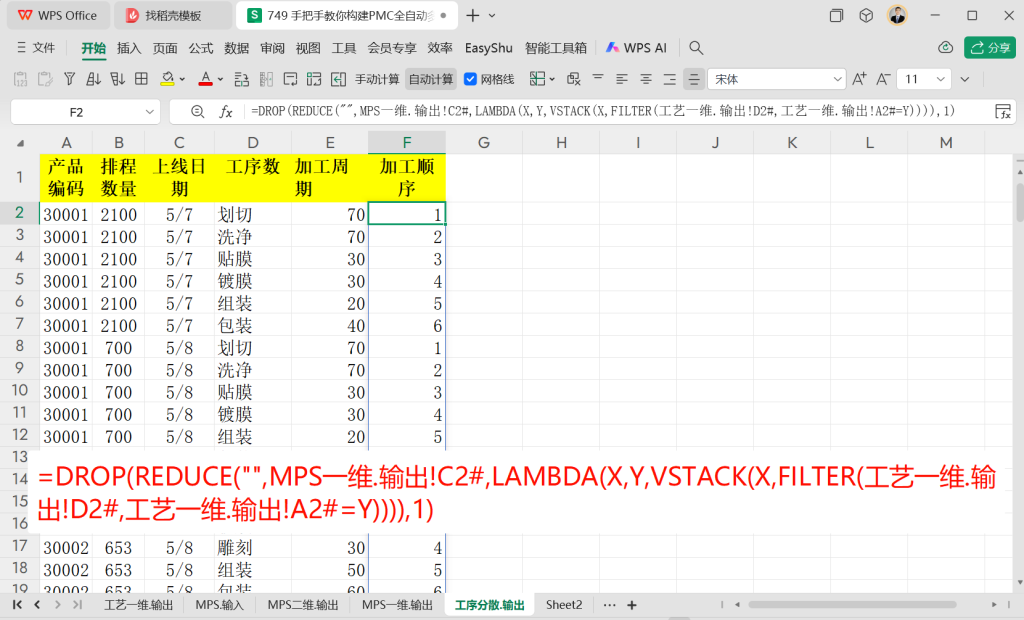1024x620 pixels.
Task: Click into the formula bar text
Action: tap(602, 112)
